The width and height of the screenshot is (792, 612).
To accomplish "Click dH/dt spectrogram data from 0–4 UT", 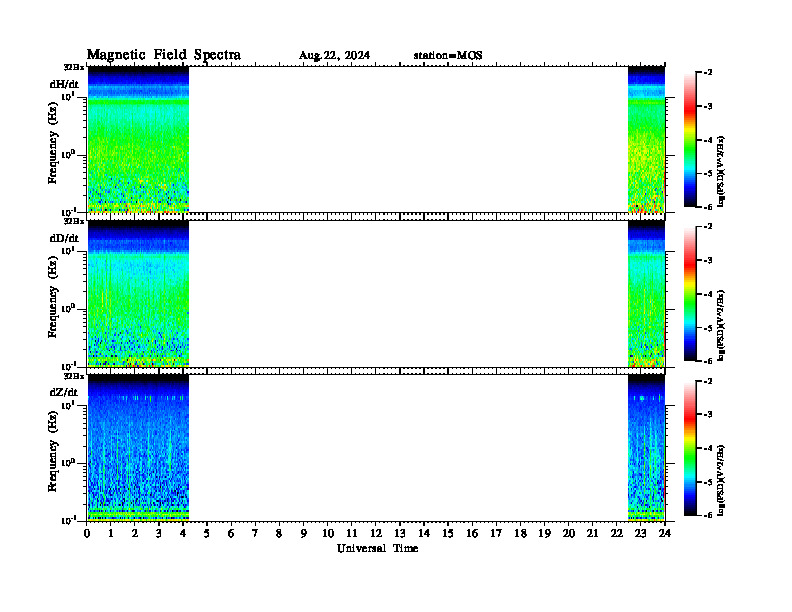I will 138,139.
